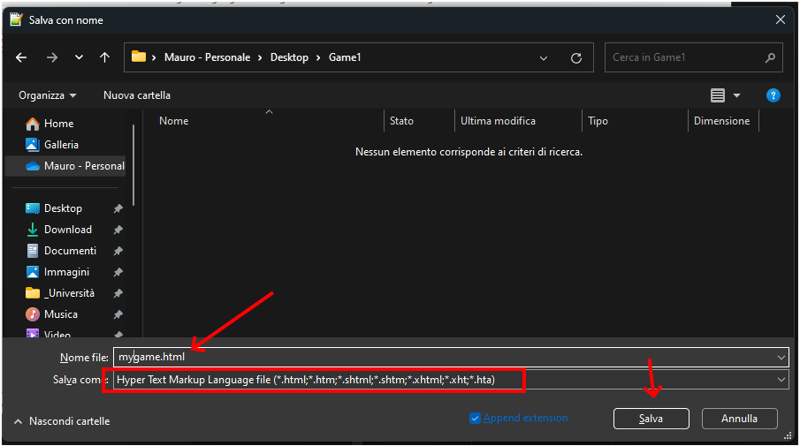This screenshot has width=800, height=446.
Task: Click the Annulla button
Action: [x=739, y=418]
